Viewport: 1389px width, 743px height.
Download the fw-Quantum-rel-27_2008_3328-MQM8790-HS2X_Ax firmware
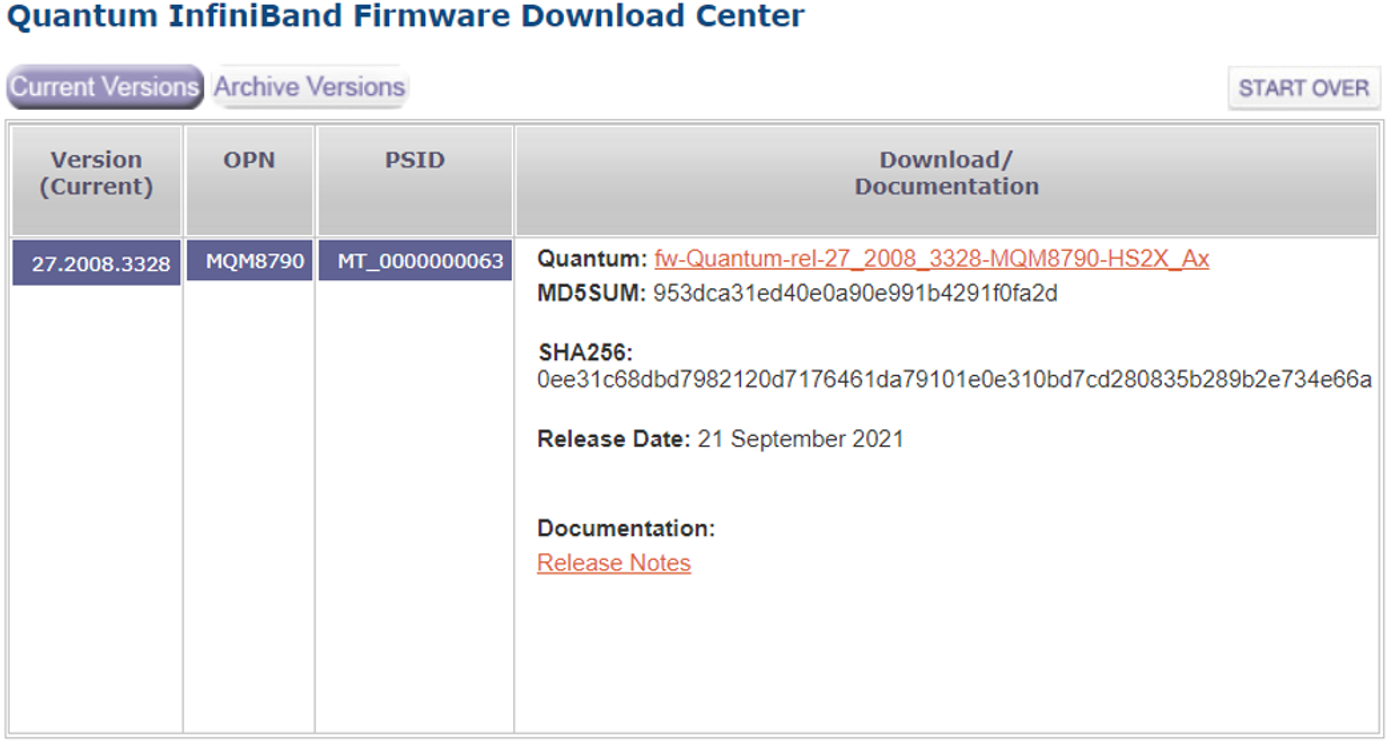(931, 259)
